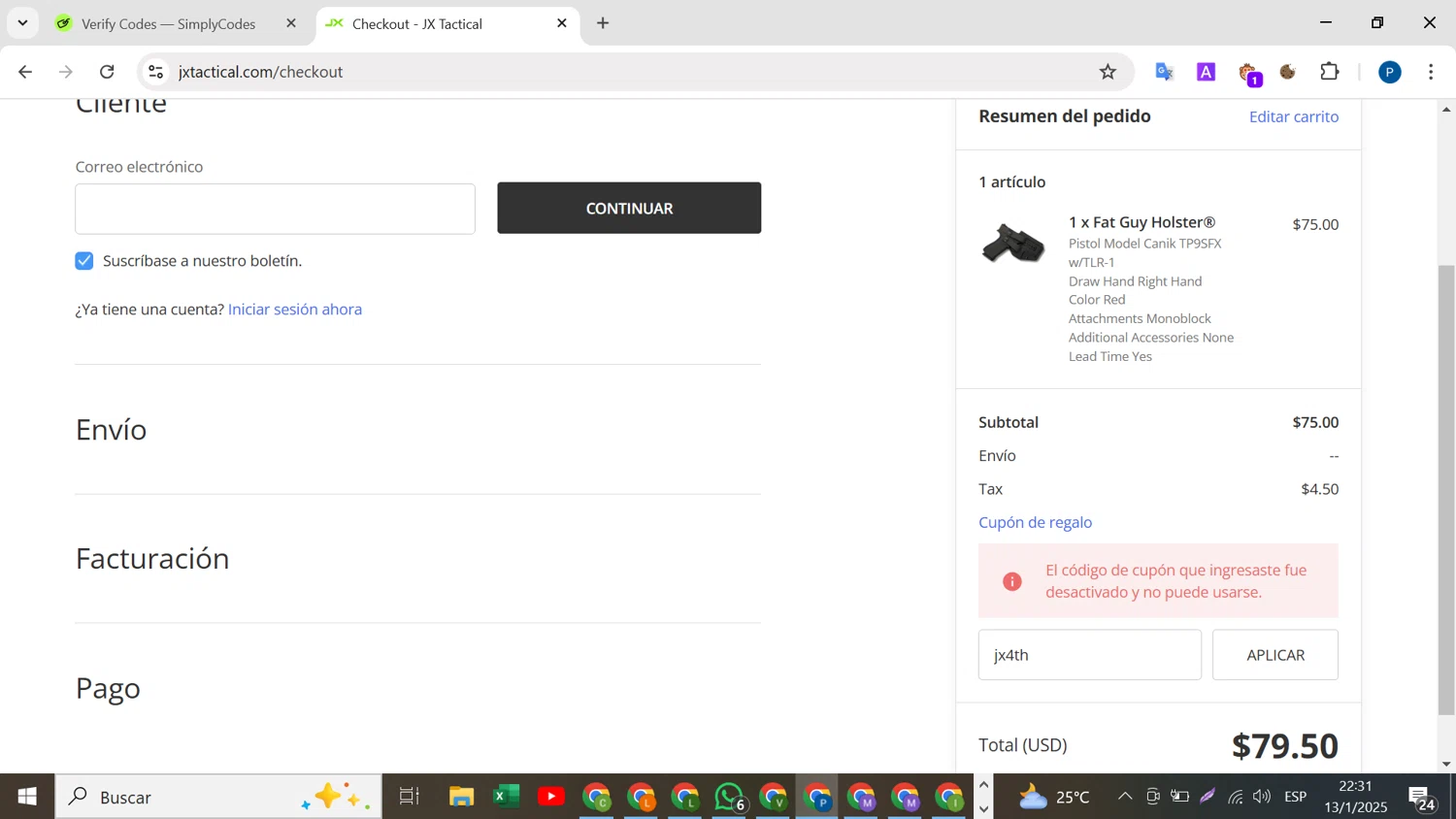Bookmark this page with the star icon
This screenshot has height=819, width=1456.
pyautogui.click(x=1108, y=72)
